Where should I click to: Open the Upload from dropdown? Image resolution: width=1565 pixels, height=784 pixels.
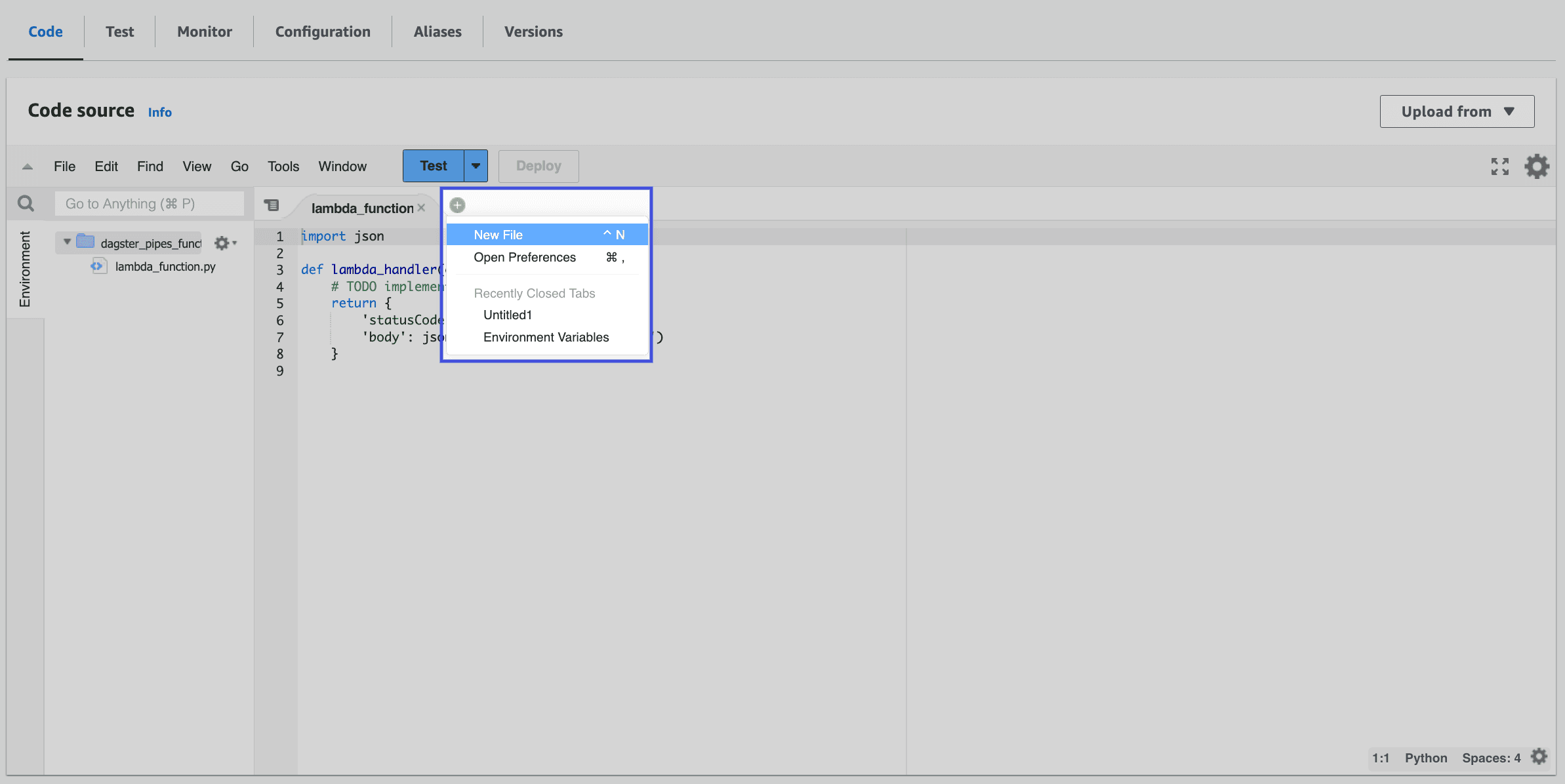(x=1457, y=111)
